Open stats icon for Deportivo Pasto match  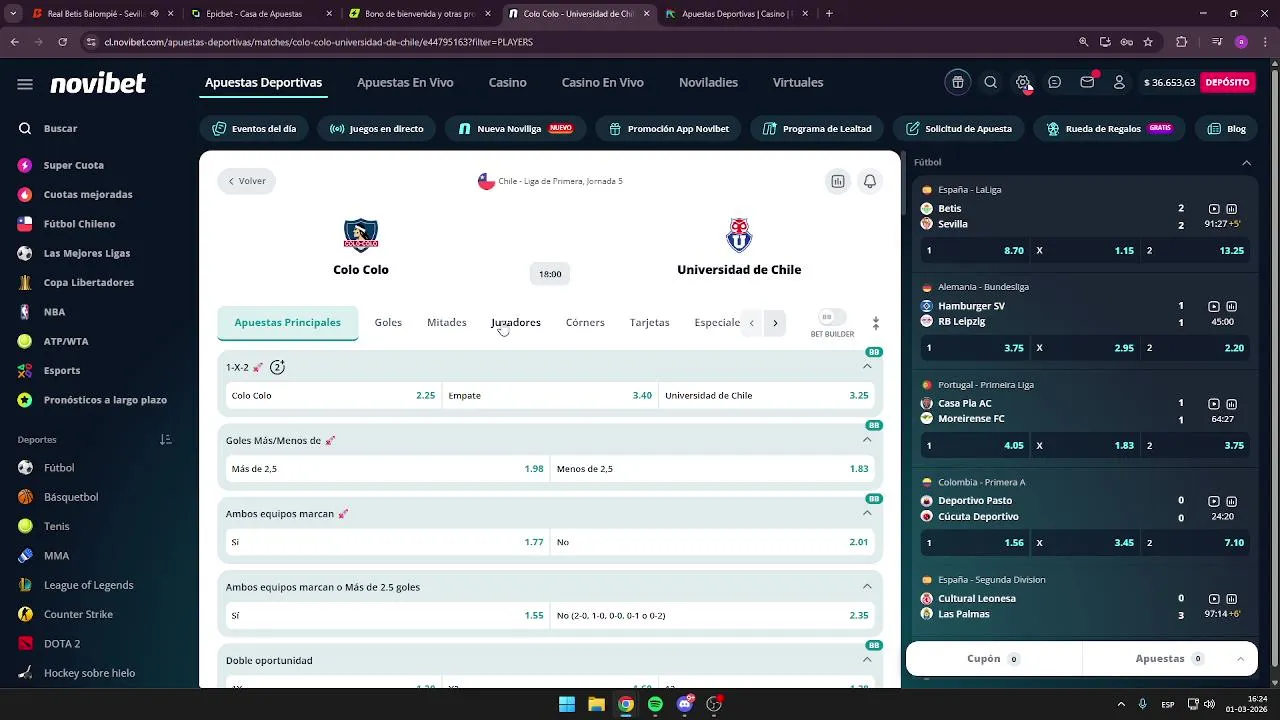[x=1232, y=501]
